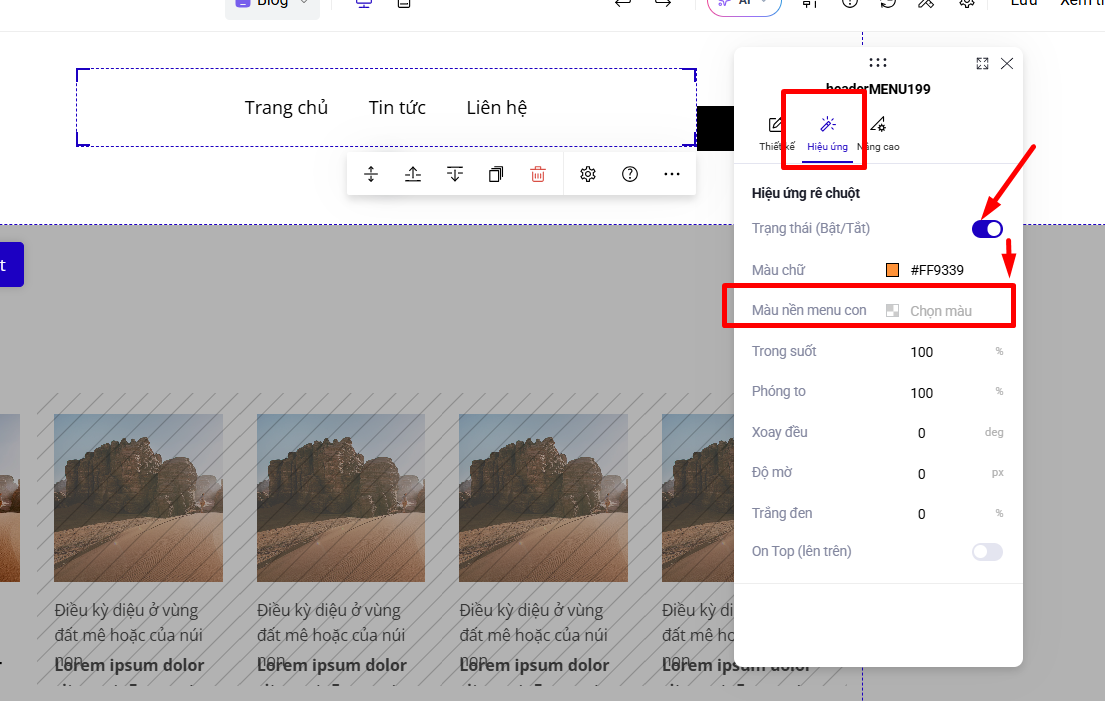The width and height of the screenshot is (1105, 701).
Task: Click the undo arrow in the top bar
Action: 623,4
